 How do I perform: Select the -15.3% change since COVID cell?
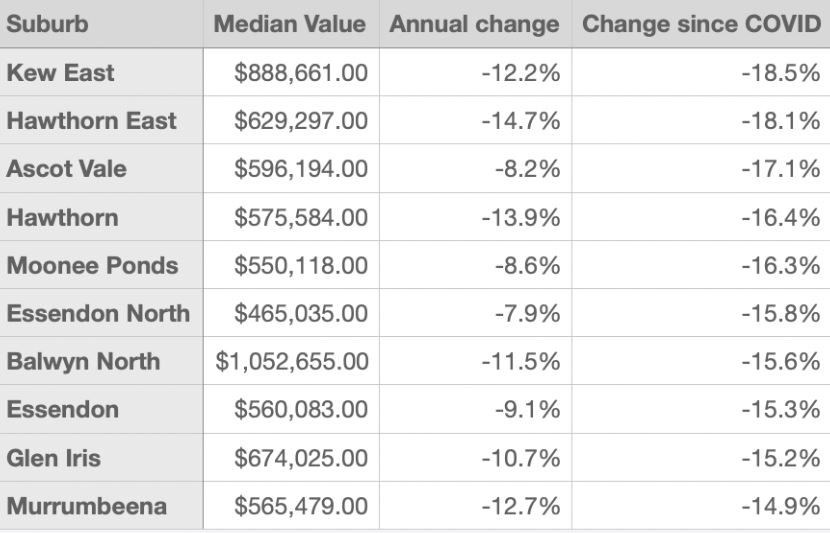click(780, 410)
